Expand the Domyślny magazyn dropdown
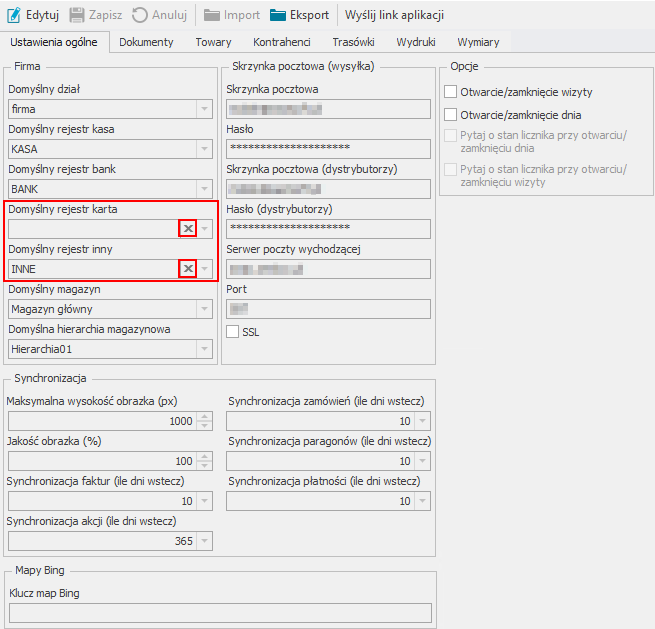This screenshot has height=629, width=655. 205,309
